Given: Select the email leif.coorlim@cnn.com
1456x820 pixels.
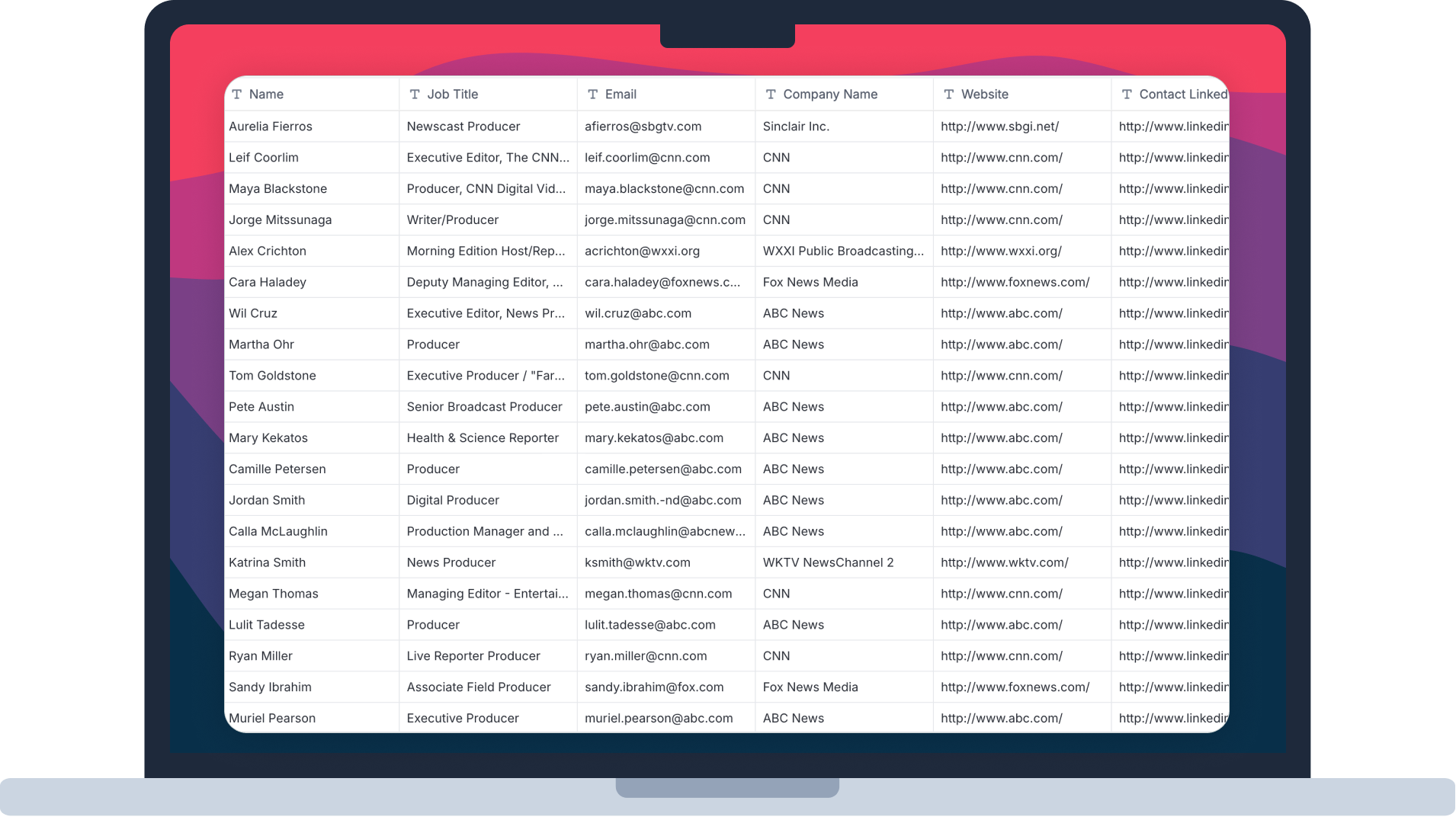Looking at the screenshot, I should 647,158.
